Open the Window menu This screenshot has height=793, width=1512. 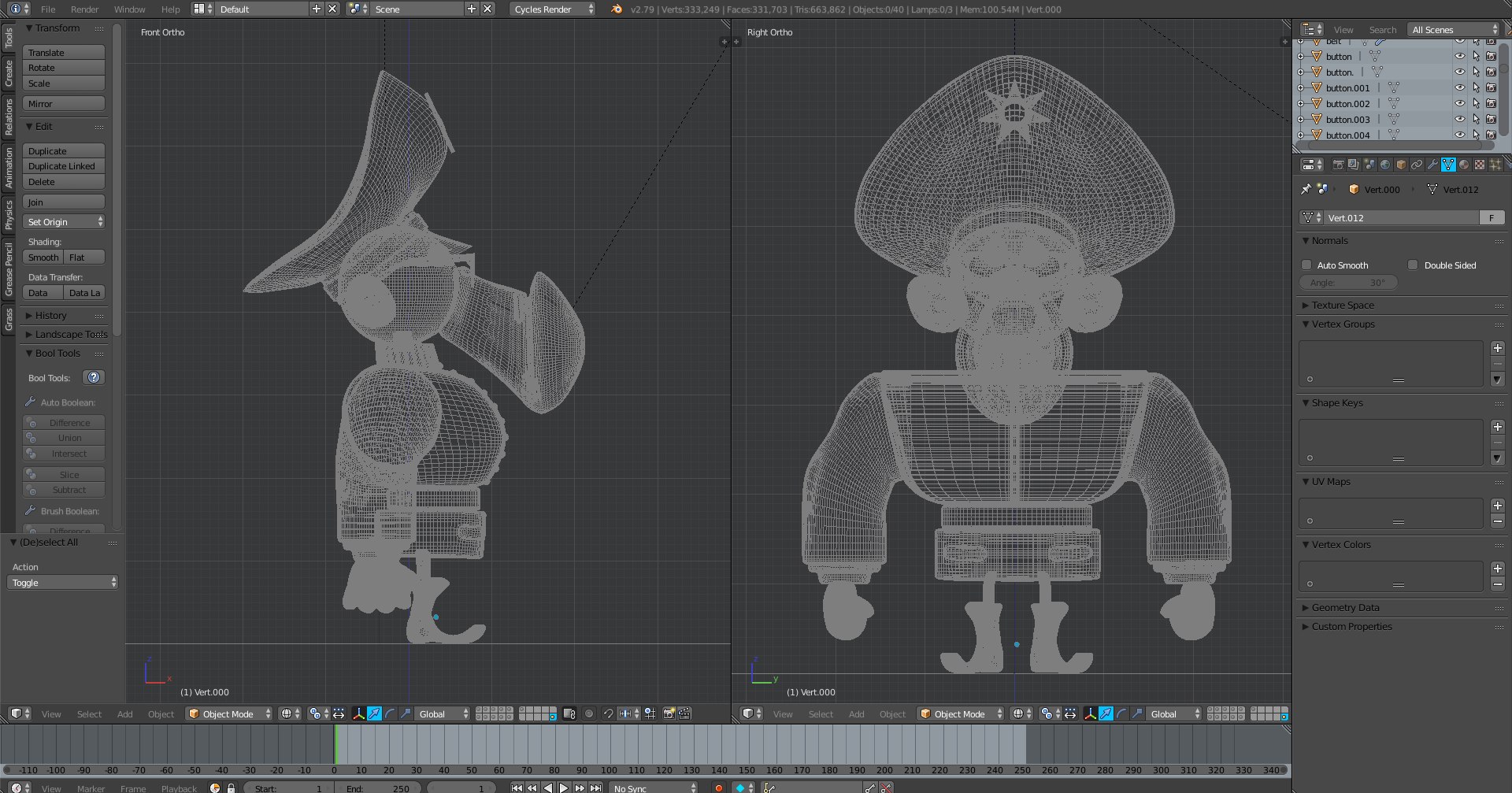[x=129, y=9]
